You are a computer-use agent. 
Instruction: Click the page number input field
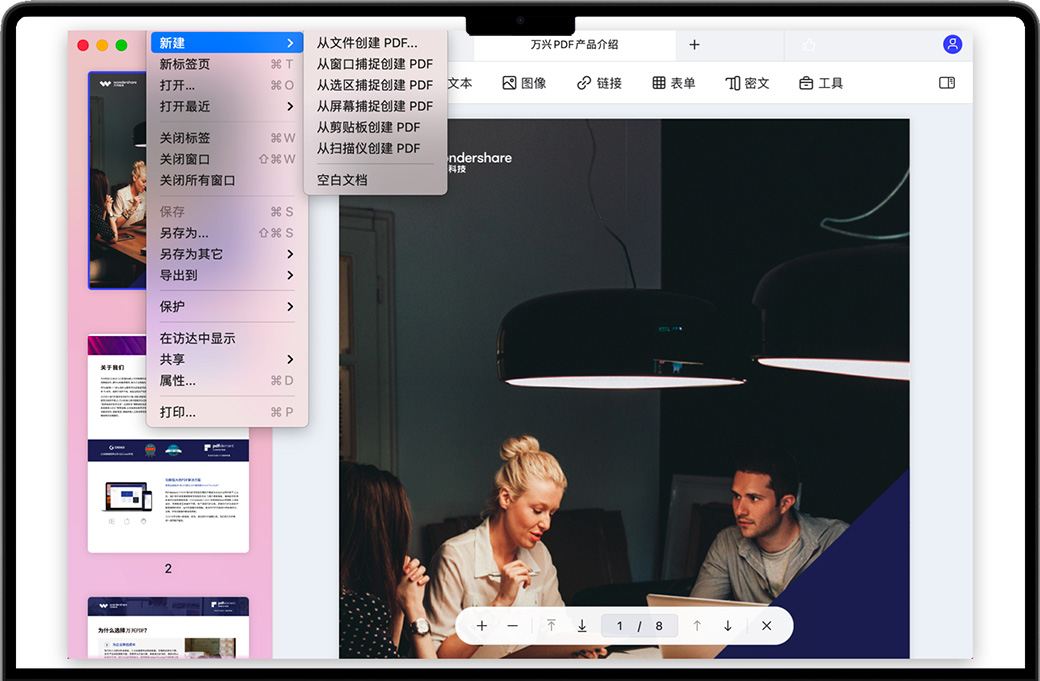pos(619,626)
